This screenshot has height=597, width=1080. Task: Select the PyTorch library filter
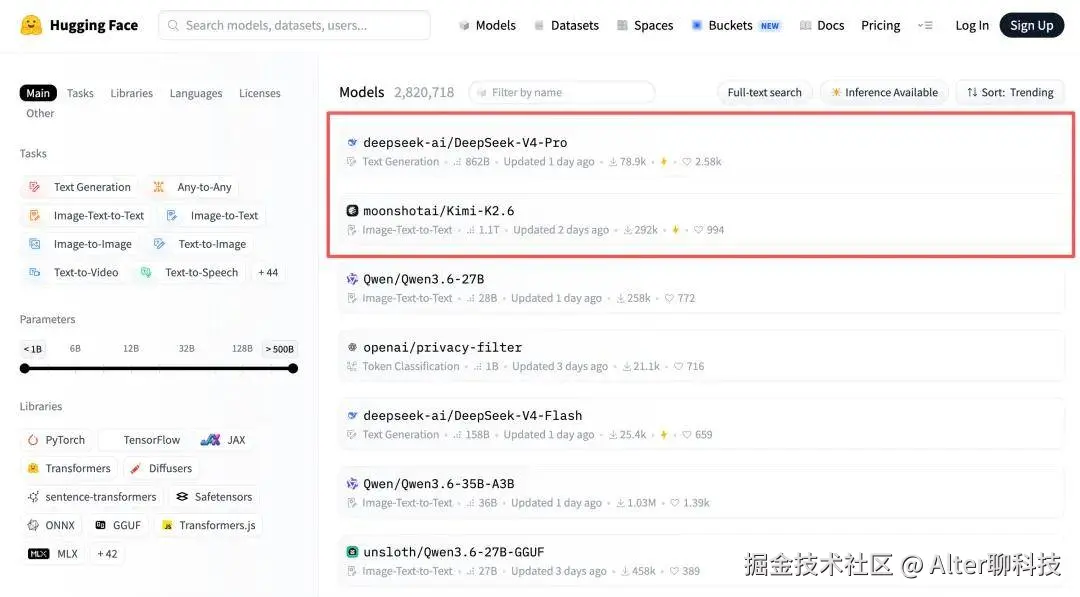pos(58,439)
